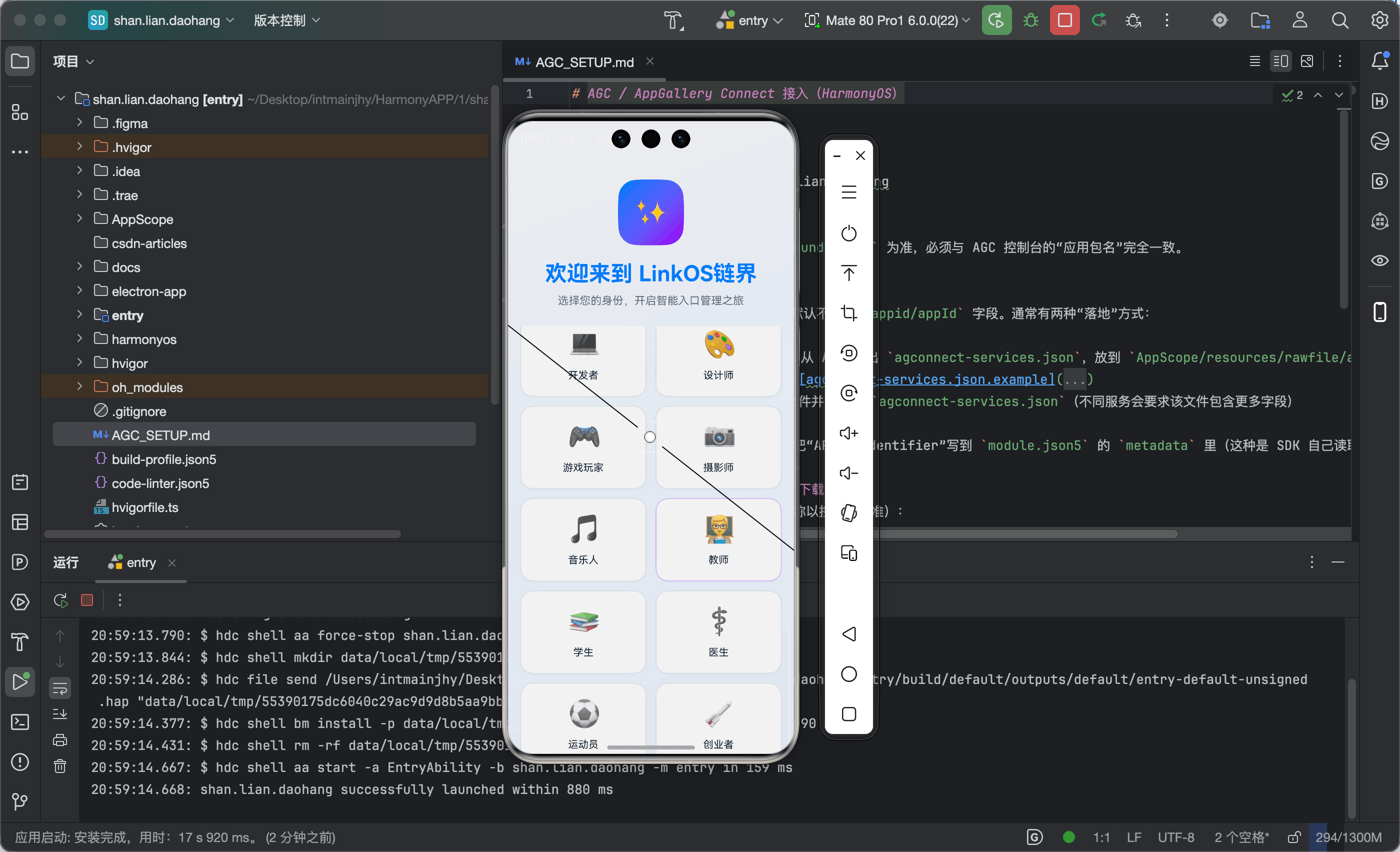Image resolution: width=1400 pixels, height=852 pixels.
Task: Start debugging with the bug icon
Action: coord(1030,20)
